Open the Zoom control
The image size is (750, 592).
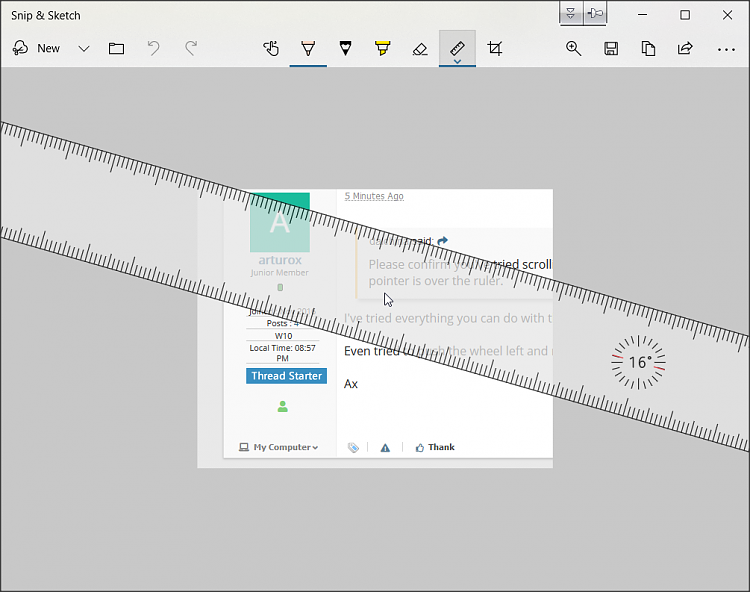coord(574,48)
